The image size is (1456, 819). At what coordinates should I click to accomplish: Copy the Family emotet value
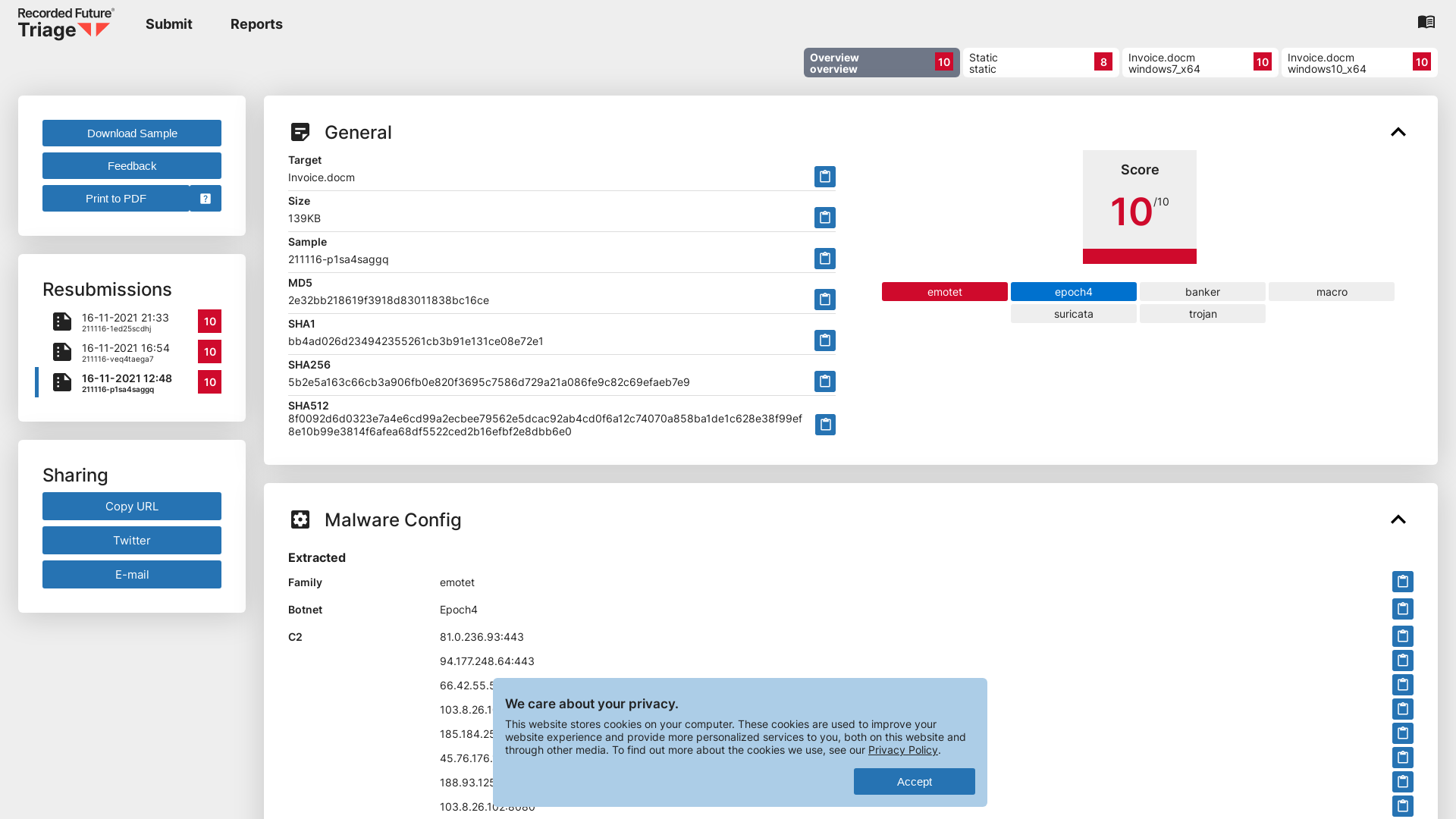click(1403, 582)
